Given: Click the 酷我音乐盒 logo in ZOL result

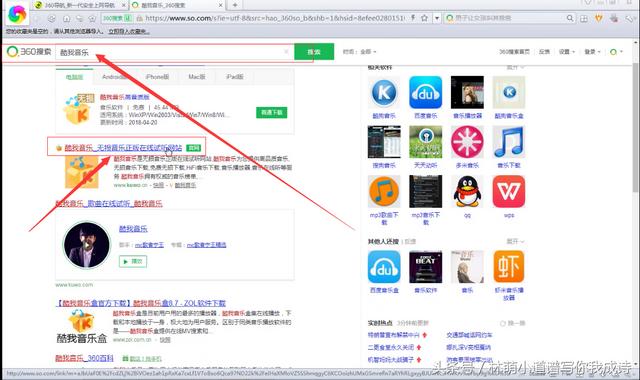Looking at the screenshot, I should 81,327.
